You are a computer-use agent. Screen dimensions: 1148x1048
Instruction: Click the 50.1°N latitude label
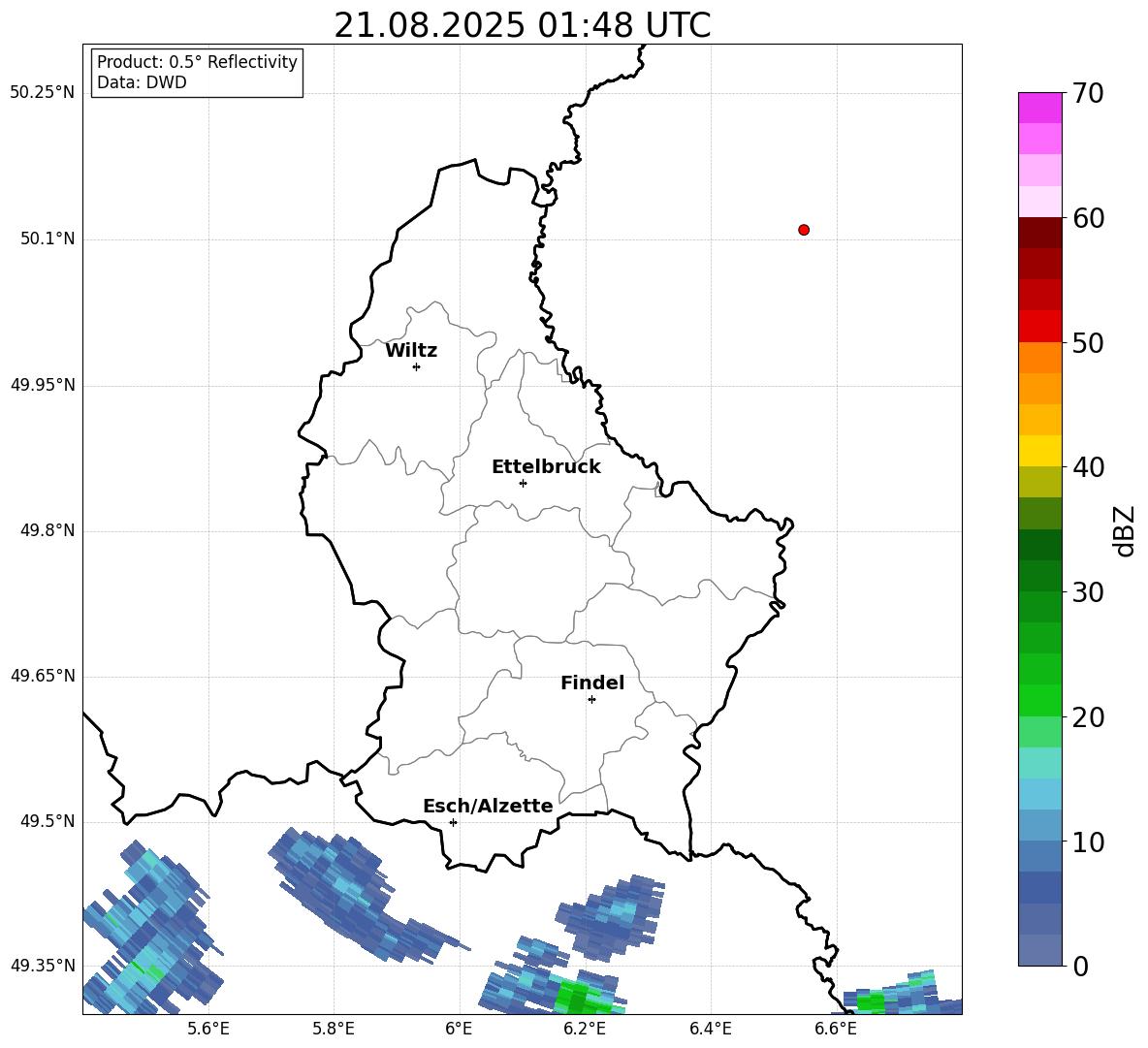point(48,239)
